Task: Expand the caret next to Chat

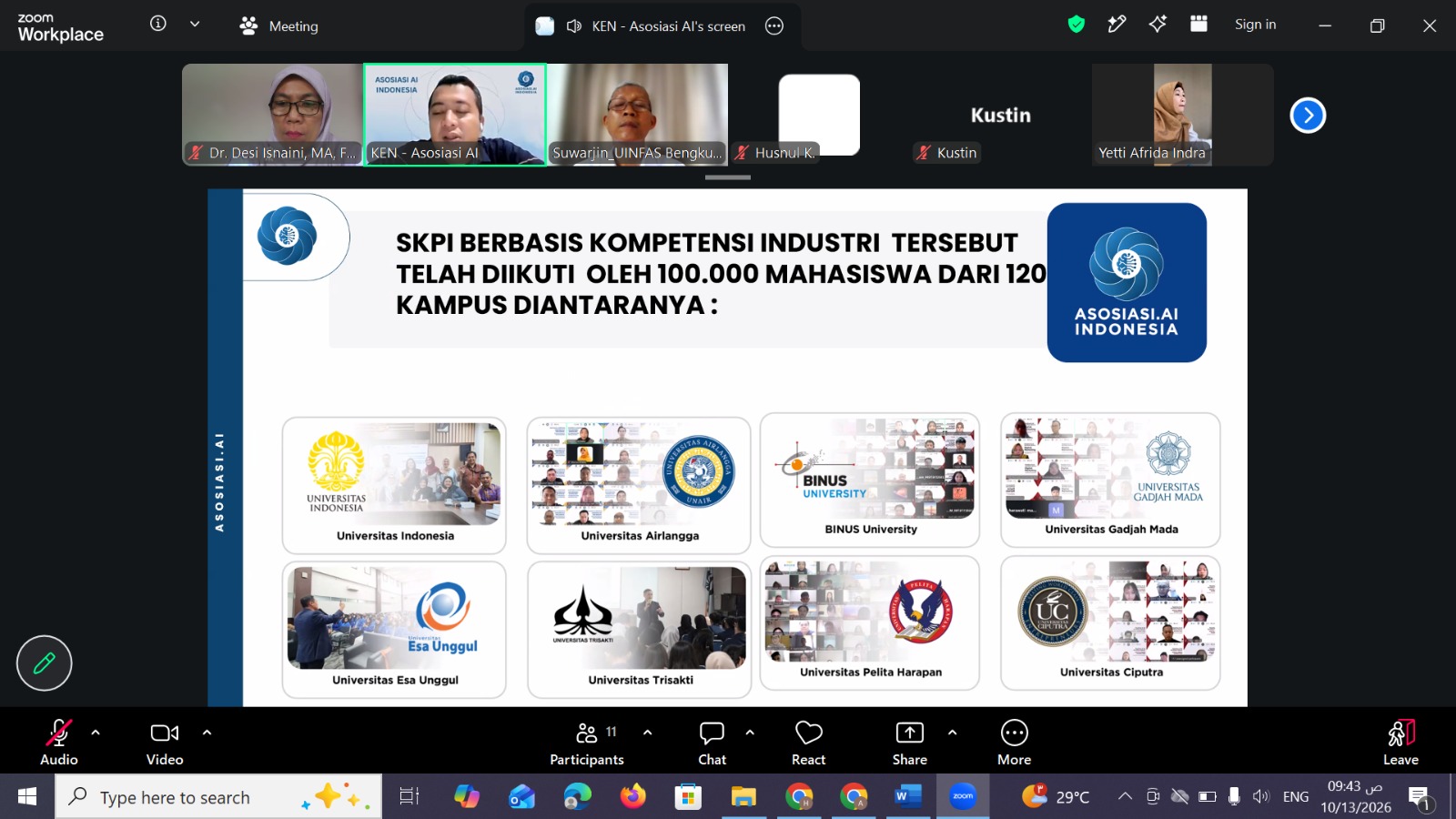Action: coord(750,733)
